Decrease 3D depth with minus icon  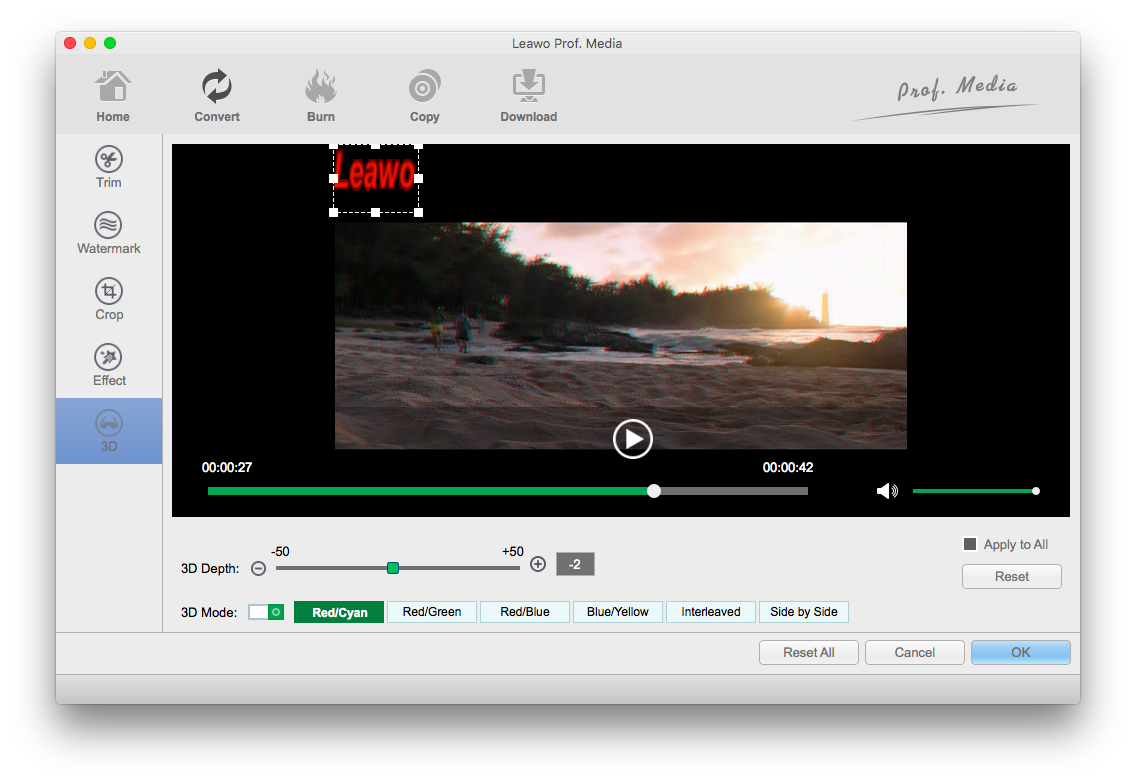(x=259, y=569)
